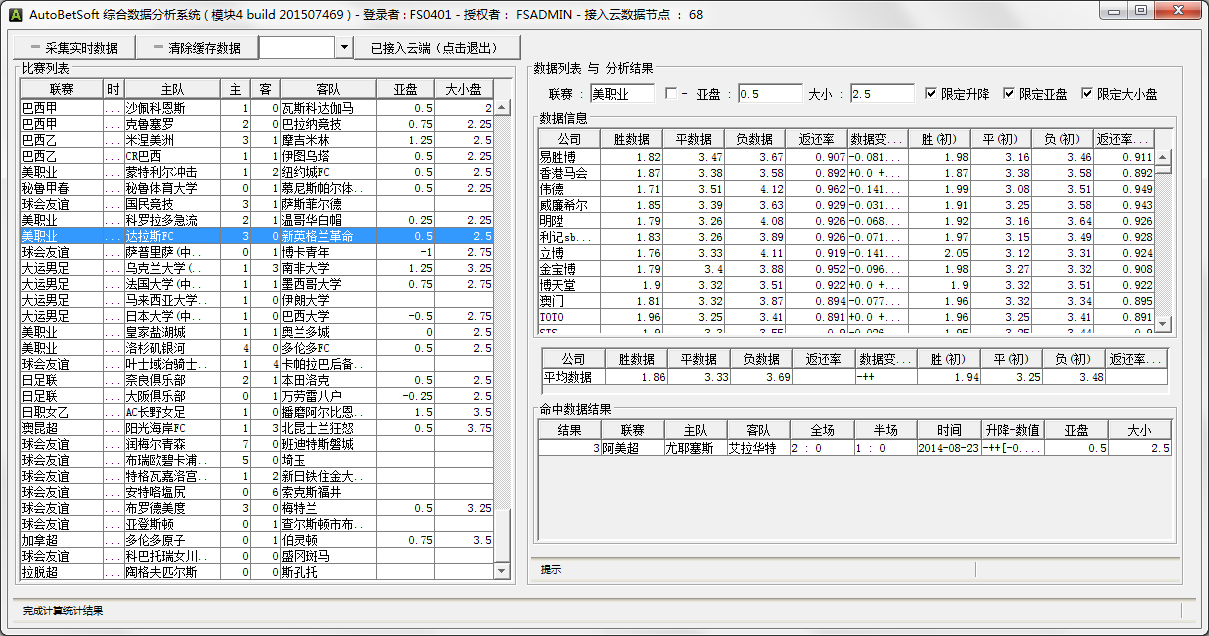Uncheck the 限定亚盘 checkbox

click(1009, 94)
